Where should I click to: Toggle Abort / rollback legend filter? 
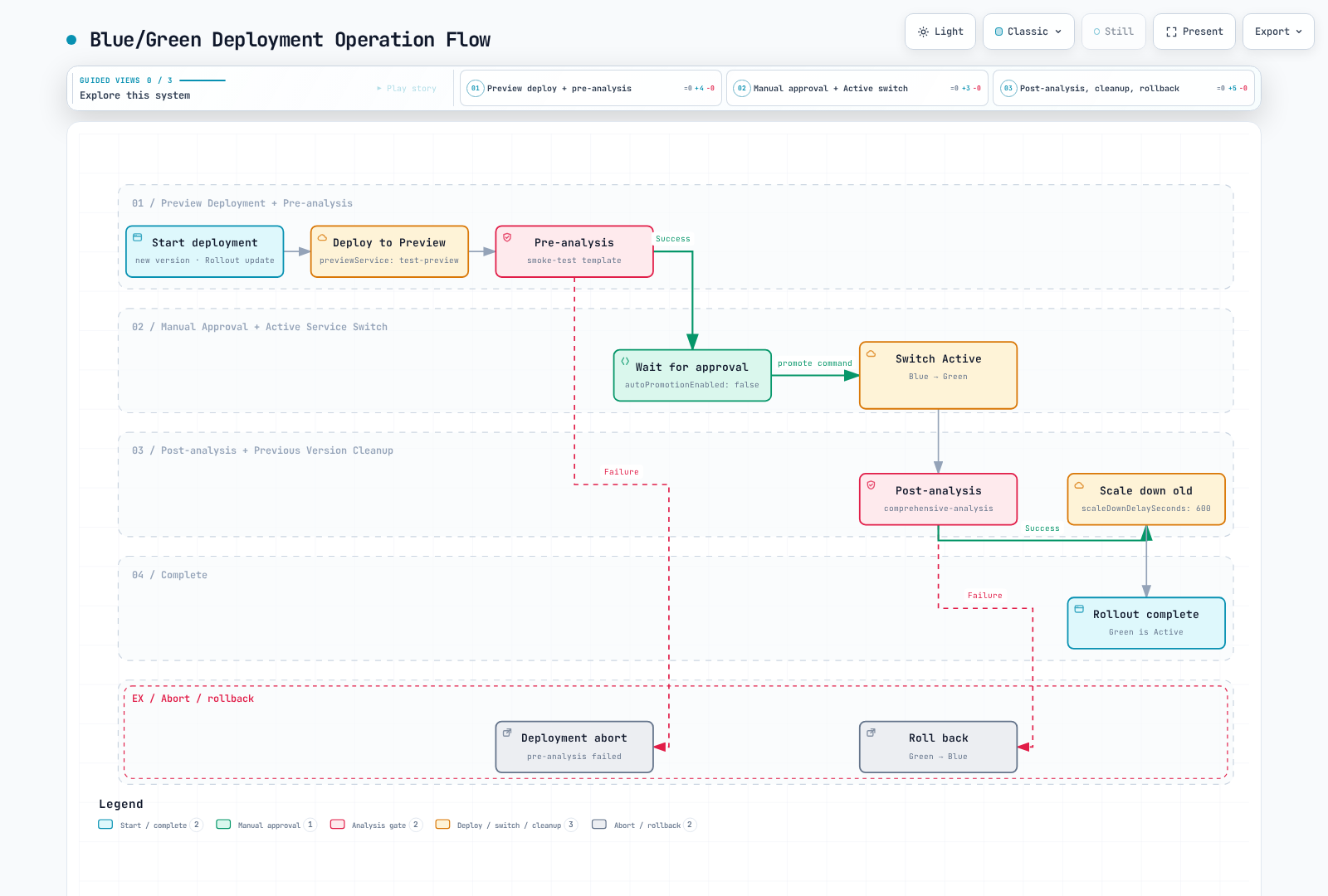point(644,825)
